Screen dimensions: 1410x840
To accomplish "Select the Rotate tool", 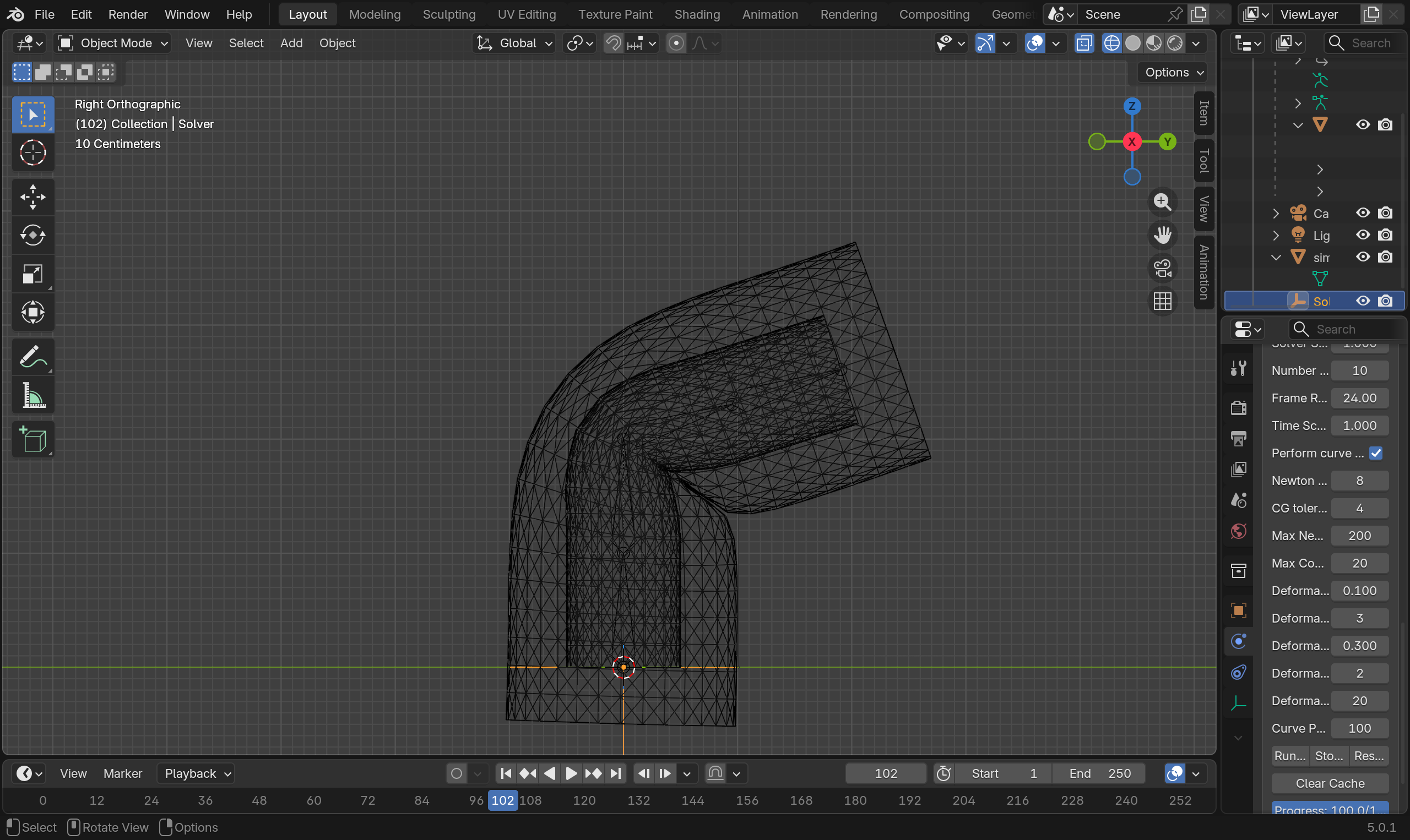I will pos(33,236).
